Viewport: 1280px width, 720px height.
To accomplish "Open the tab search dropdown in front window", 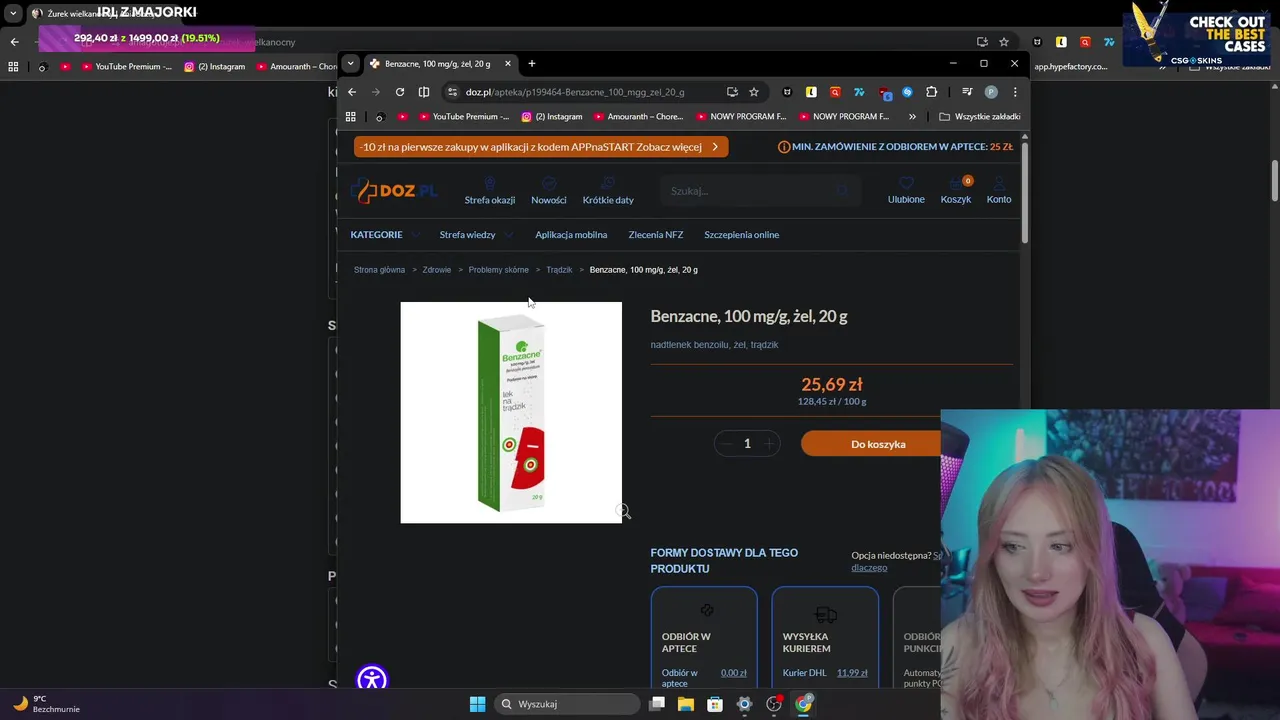I will coord(350,63).
